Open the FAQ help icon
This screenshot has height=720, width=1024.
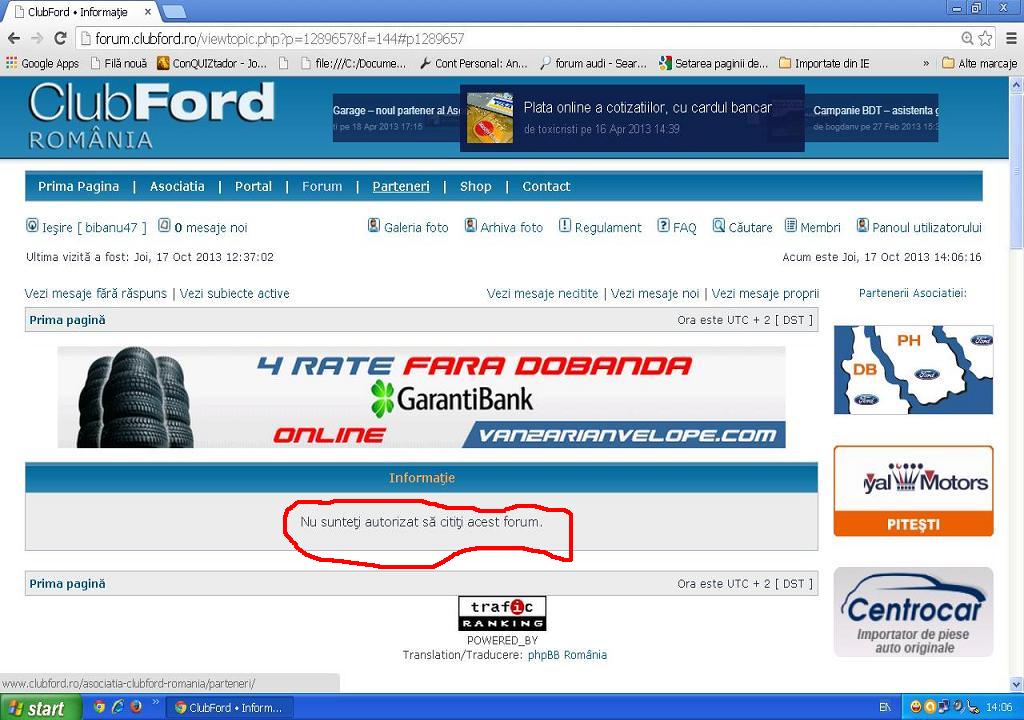click(663, 226)
